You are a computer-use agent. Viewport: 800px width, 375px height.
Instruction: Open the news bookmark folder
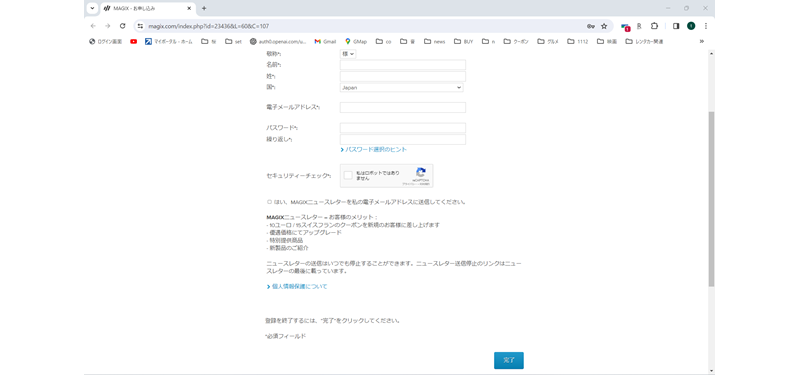[435, 42]
